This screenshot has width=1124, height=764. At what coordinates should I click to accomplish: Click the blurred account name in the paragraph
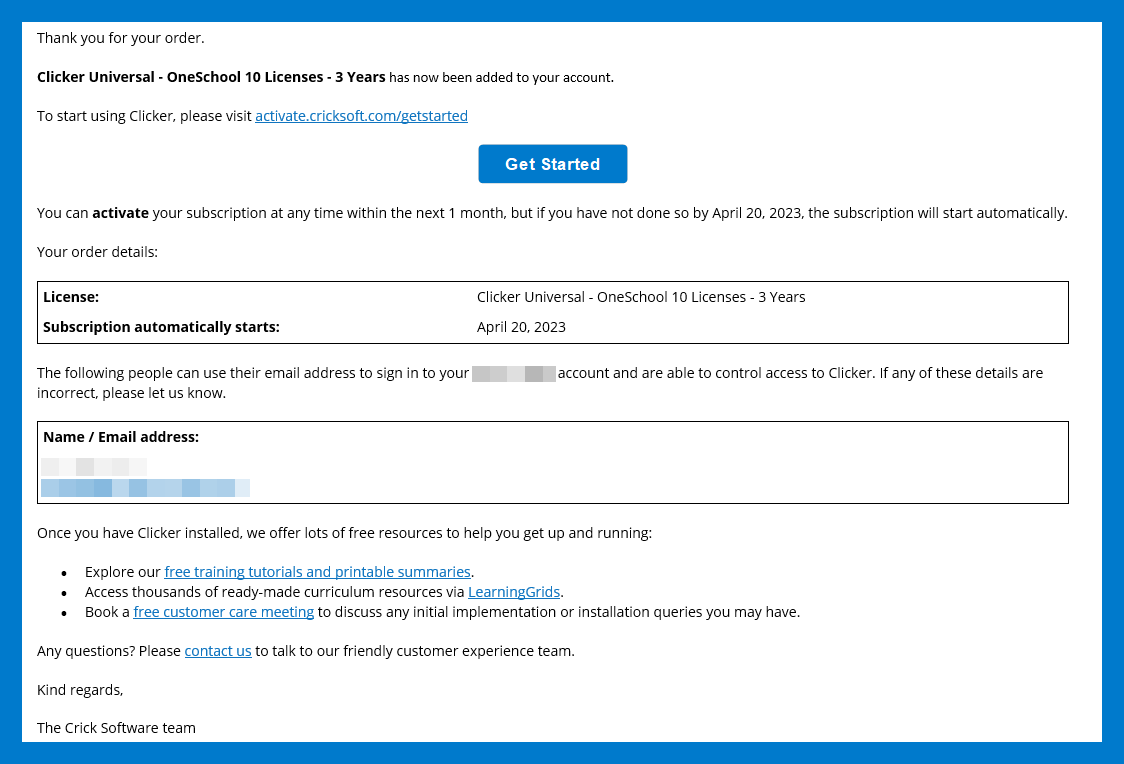tap(514, 373)
